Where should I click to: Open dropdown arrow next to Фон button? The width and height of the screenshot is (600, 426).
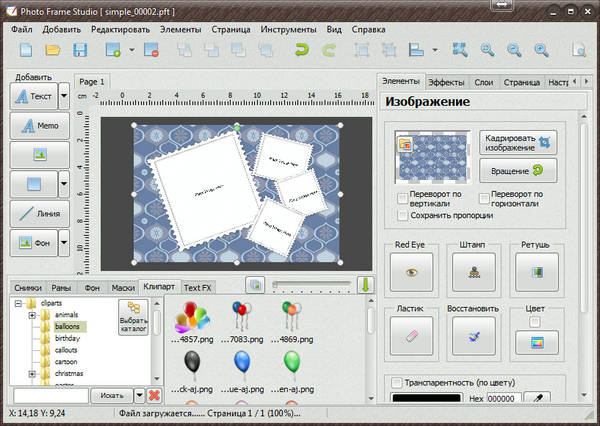(64, 242)
